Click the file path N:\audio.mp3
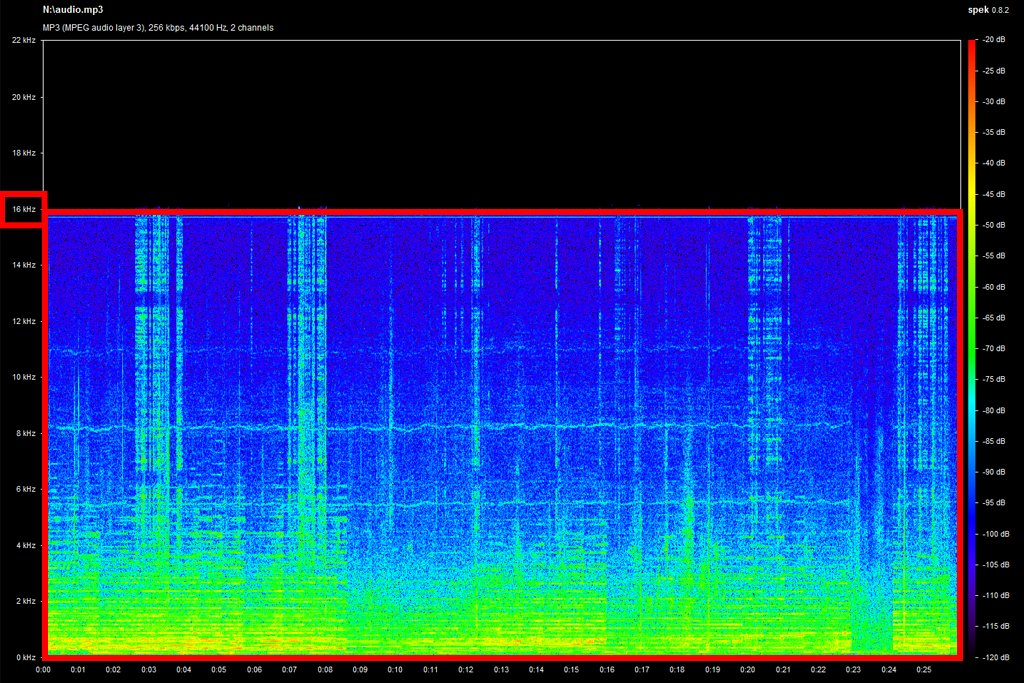 pos(72,10)
